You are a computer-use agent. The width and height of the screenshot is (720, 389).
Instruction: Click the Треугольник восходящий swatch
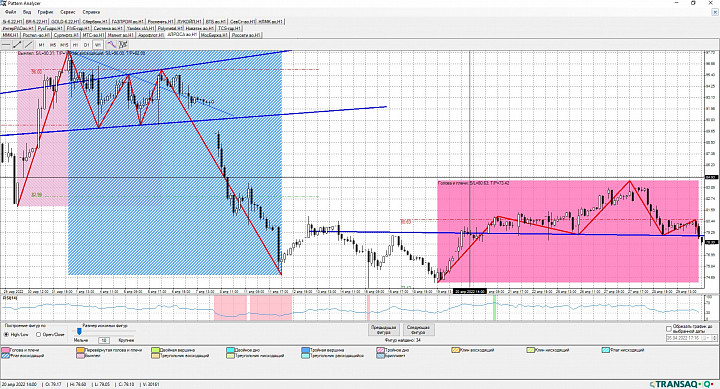[x=155, y=356]
